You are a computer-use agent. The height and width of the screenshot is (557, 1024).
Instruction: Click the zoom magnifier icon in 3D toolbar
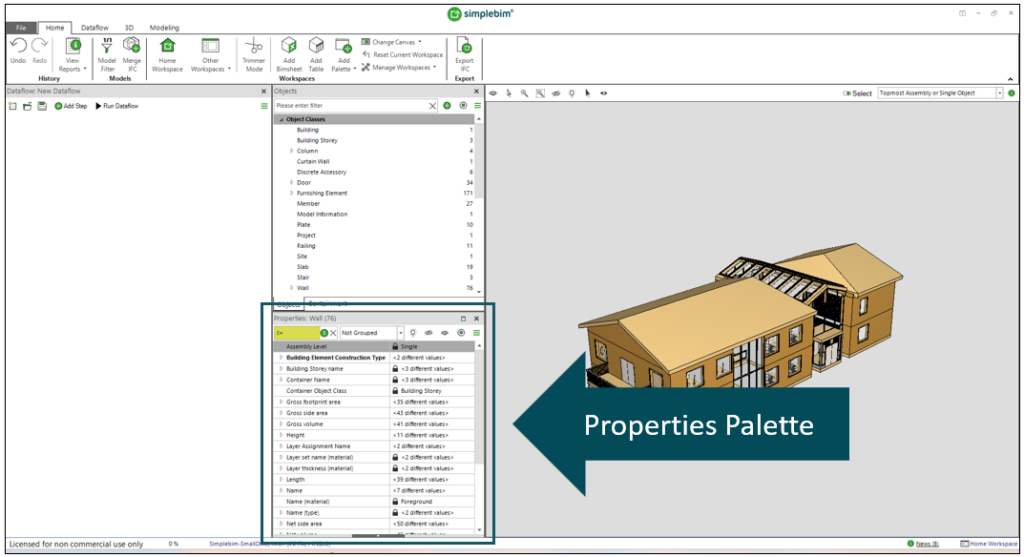click(x=524, y=93)
